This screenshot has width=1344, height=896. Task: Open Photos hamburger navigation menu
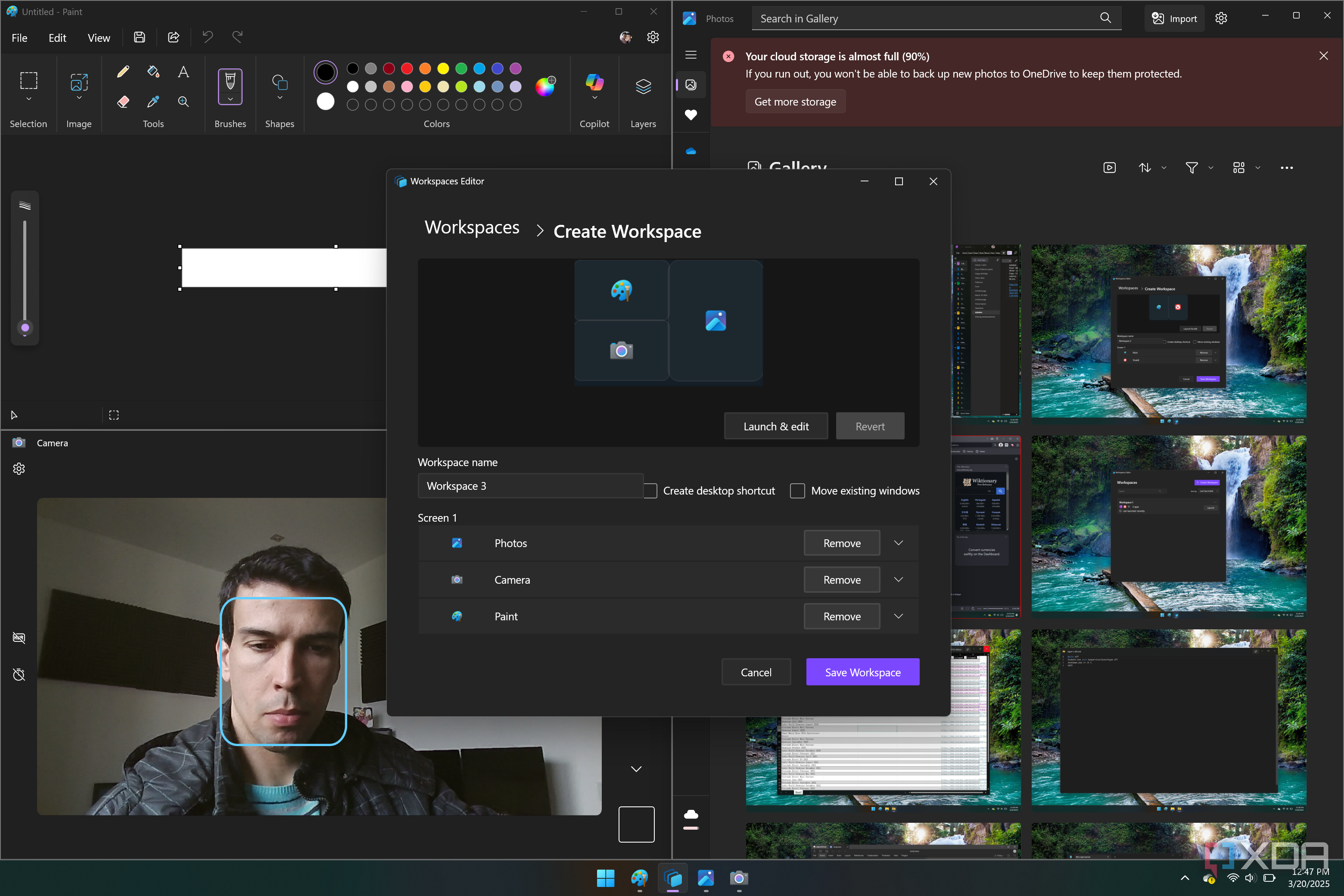(691, 55)
